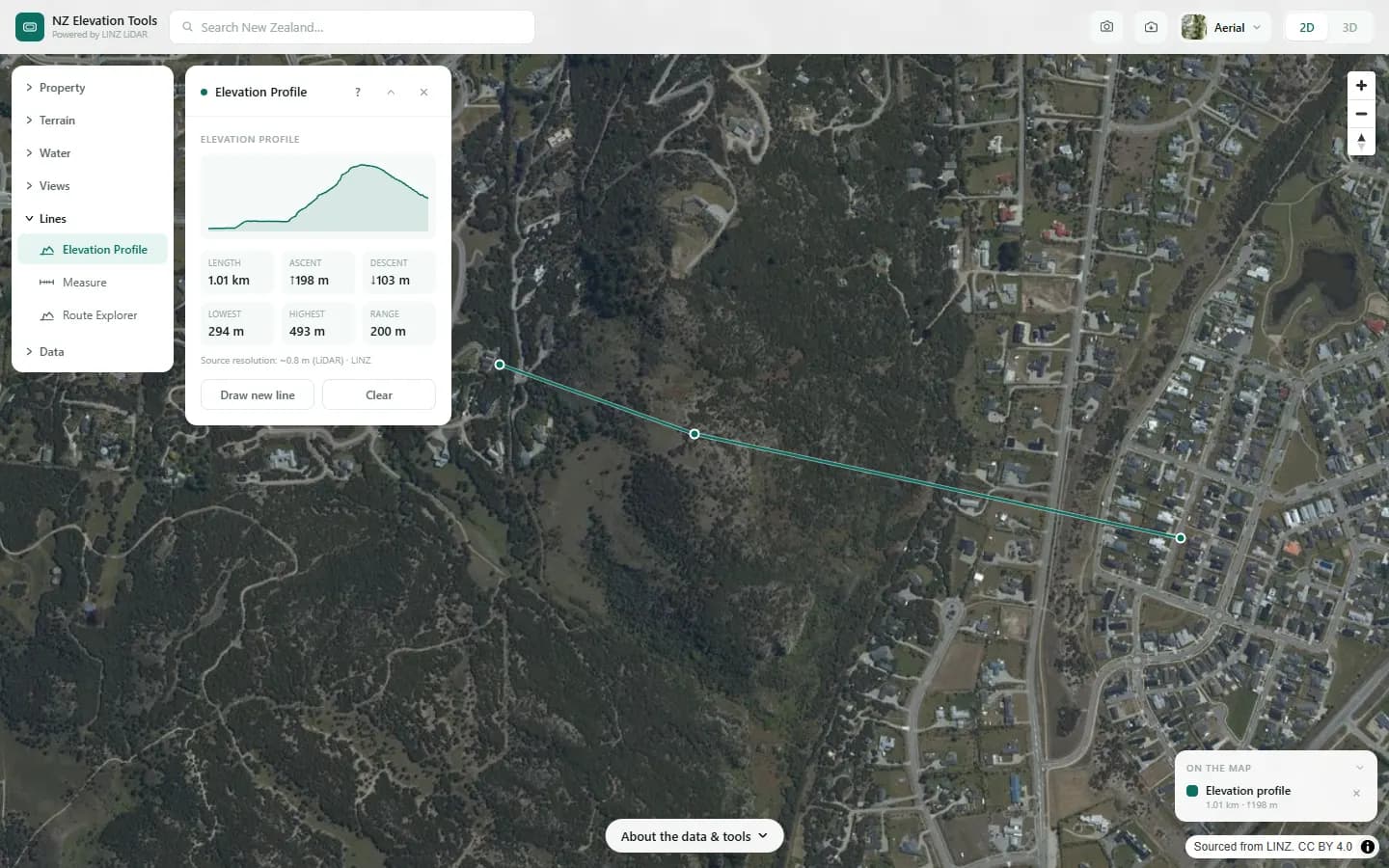Click the info icon beside the LINZ attribution

(x=1368, y=847)
